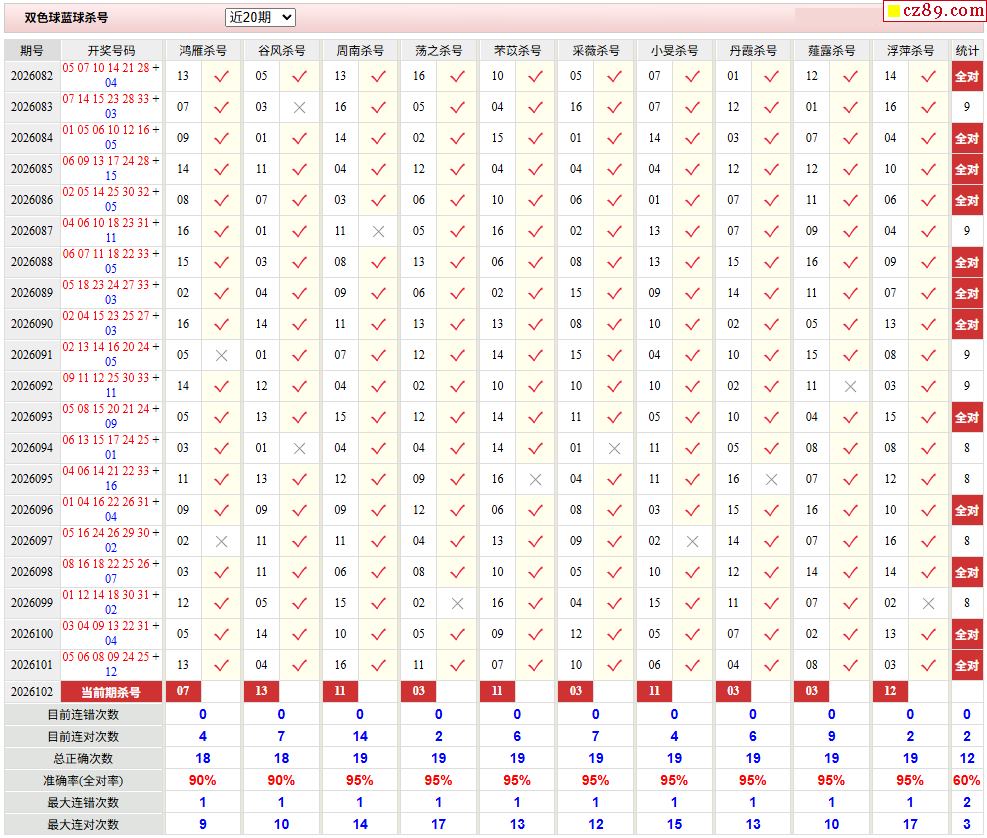Click the yellow square beside cz89.com

(x=893, y=11)
